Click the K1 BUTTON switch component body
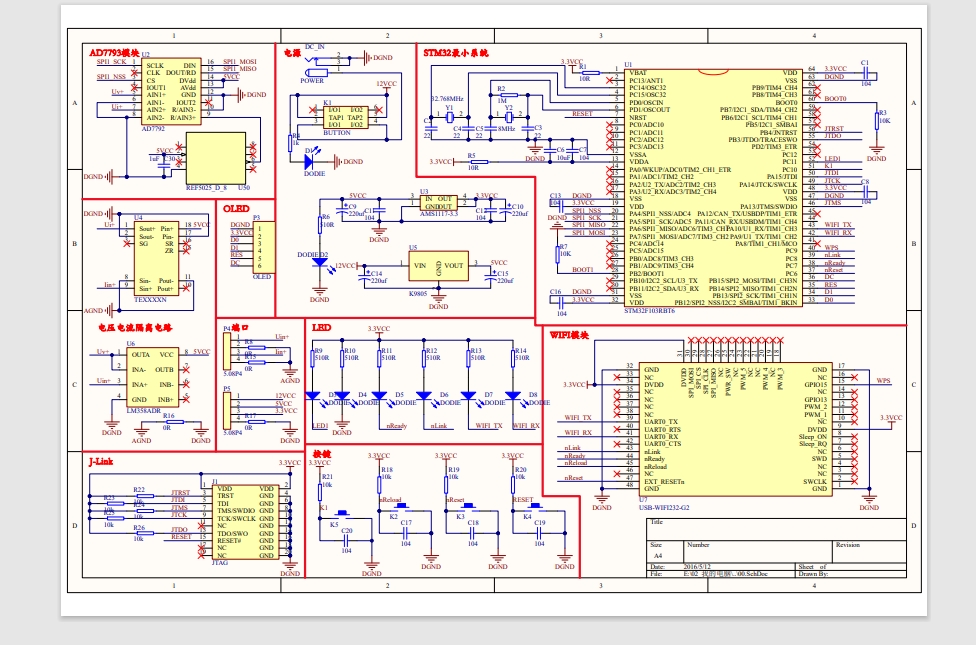 (x=345, y=117)
